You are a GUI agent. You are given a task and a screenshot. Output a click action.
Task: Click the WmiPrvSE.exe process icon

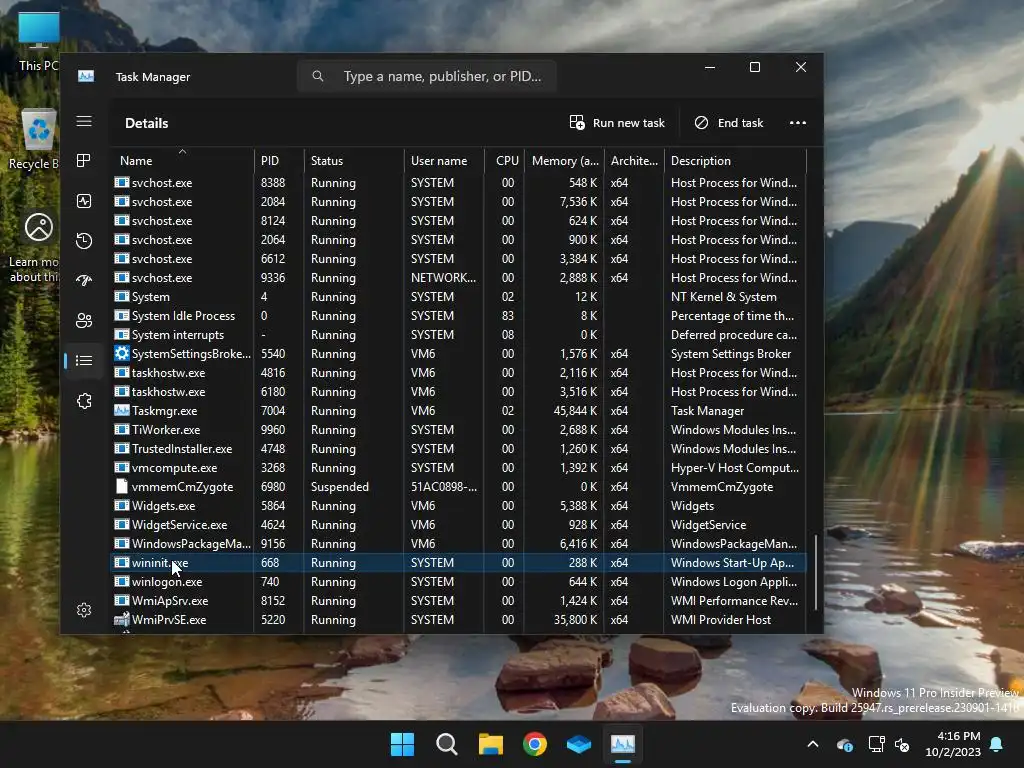pos(121,619)
